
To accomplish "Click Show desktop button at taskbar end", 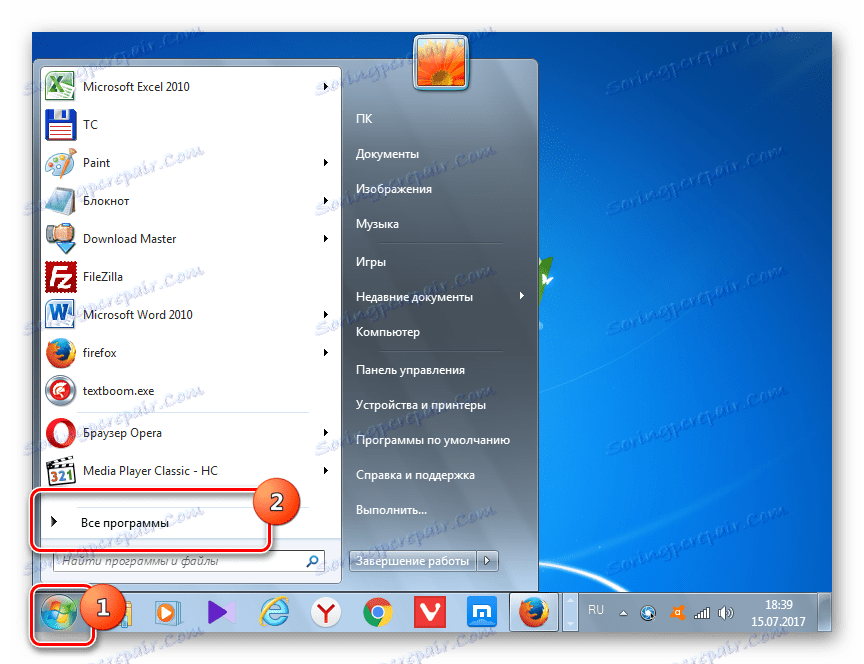I will point(824,613).
